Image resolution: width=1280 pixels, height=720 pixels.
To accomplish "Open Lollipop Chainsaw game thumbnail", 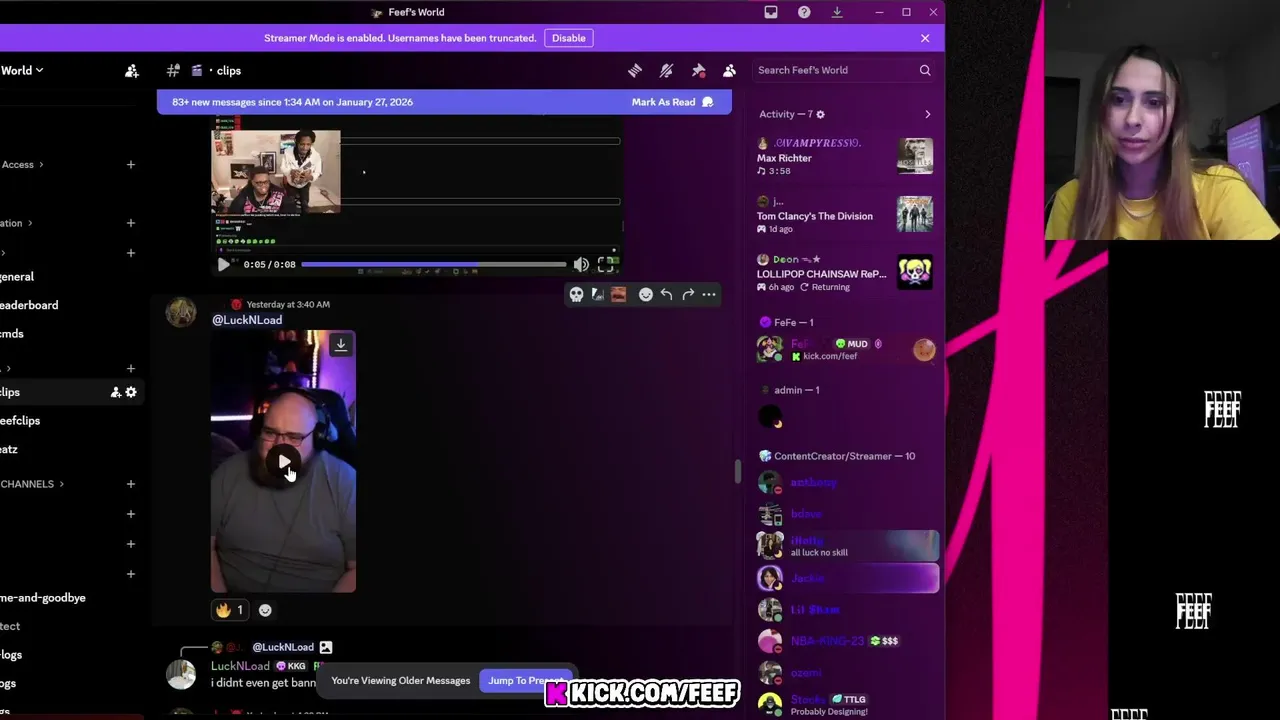I will coord(915,272).
